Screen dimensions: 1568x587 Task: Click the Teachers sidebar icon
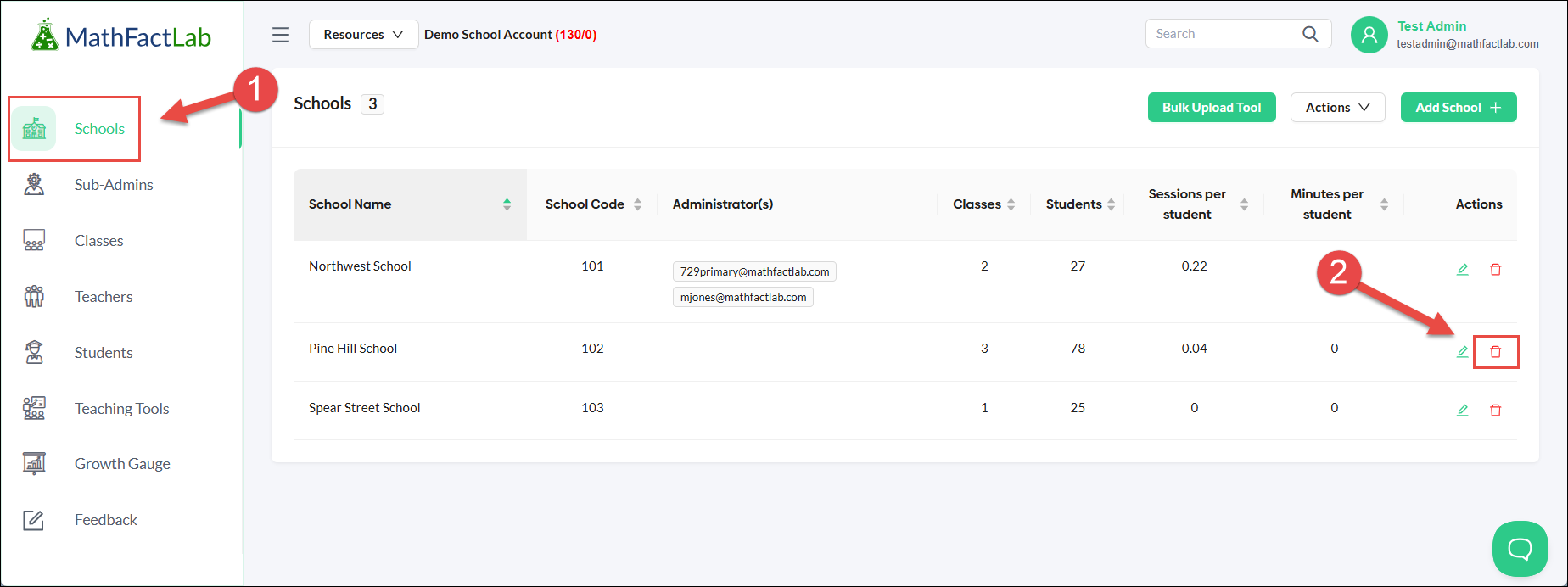(34, 296)
